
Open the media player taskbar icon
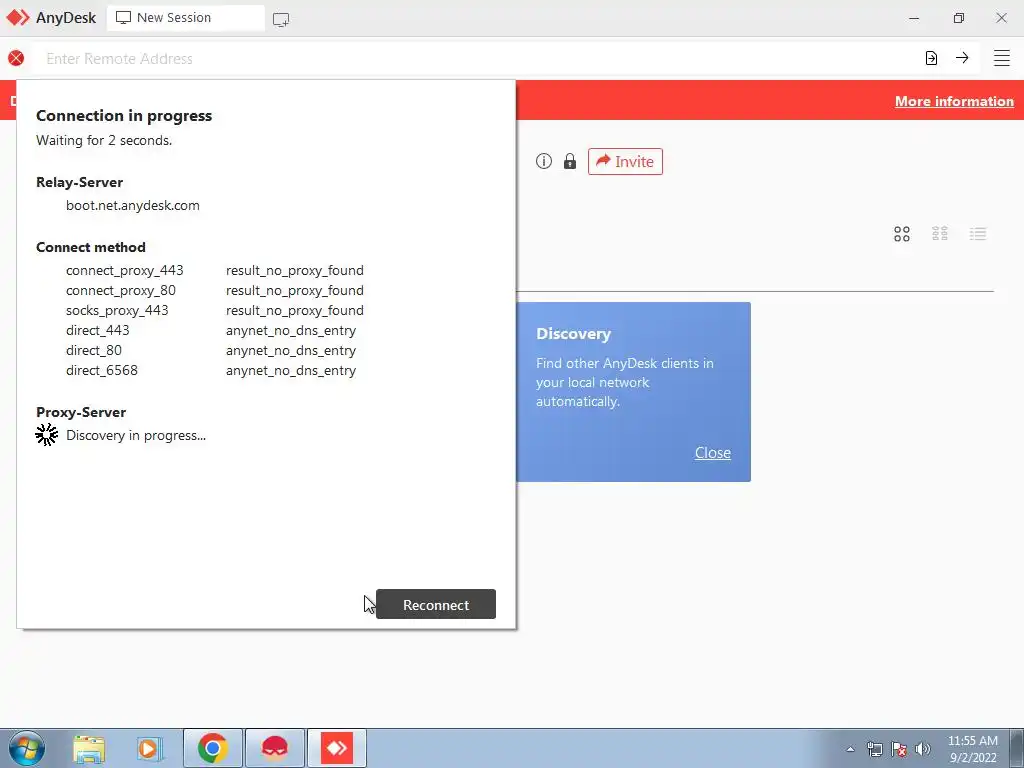pos(149,748)
